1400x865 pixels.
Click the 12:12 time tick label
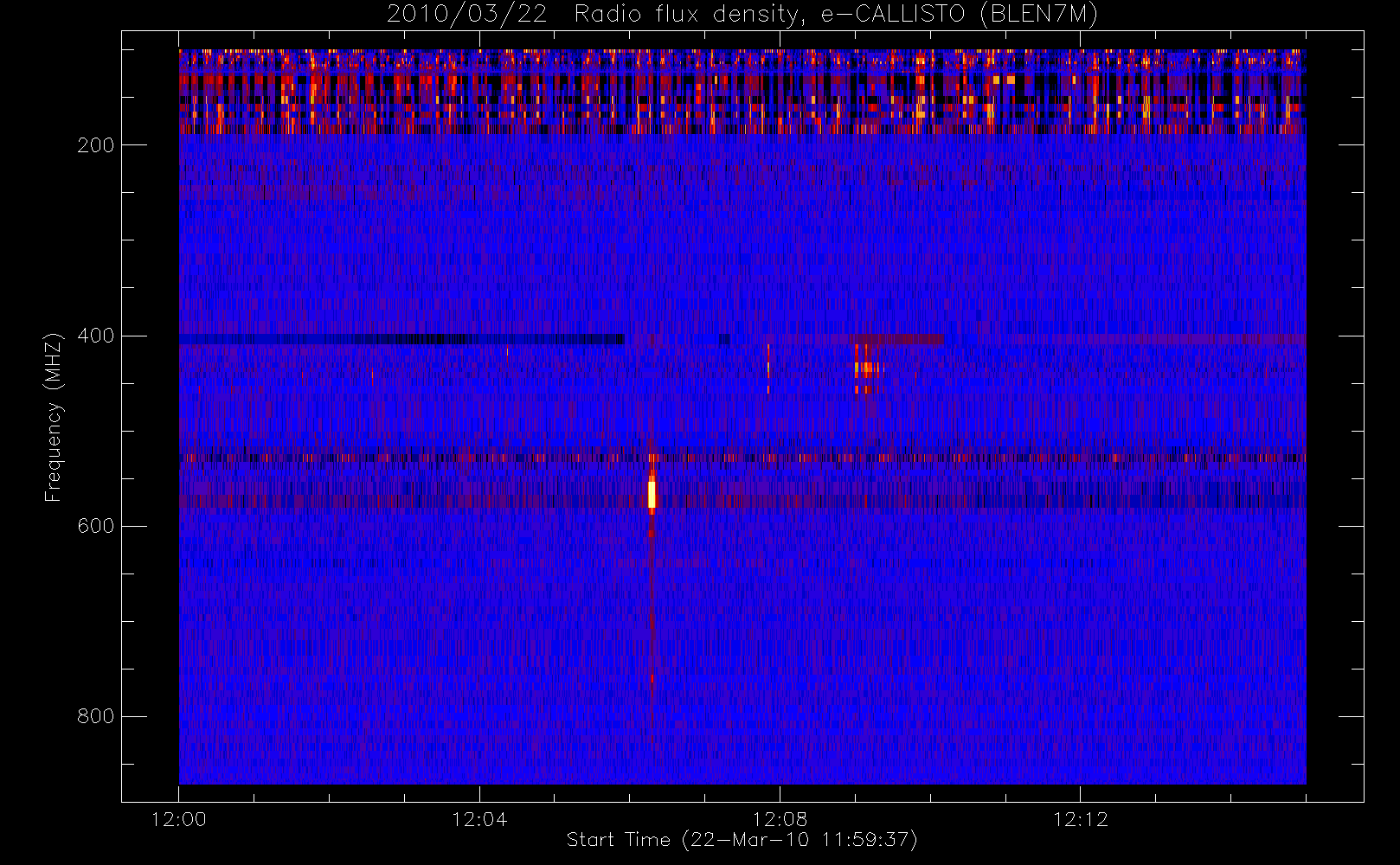tap(1080, 819)
